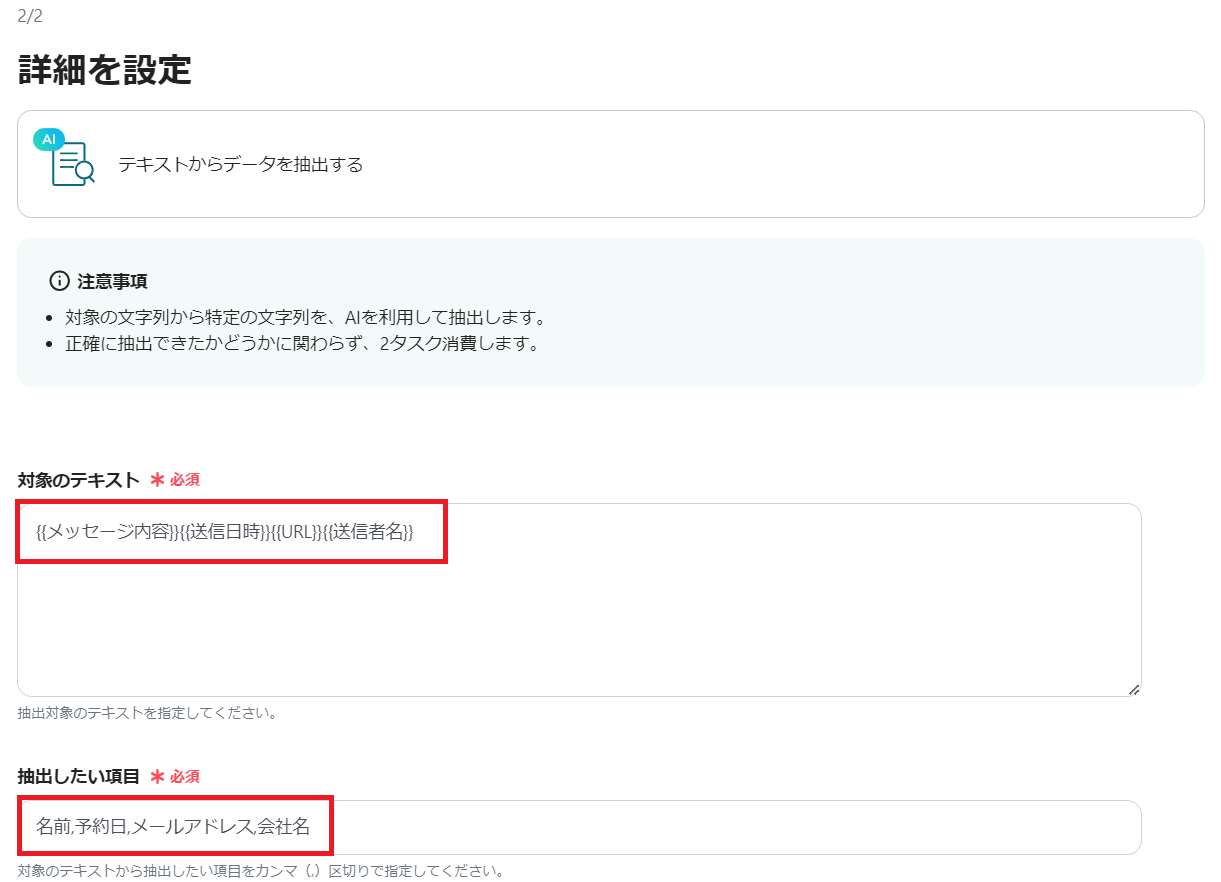Image resolution: width=1221 pixels, height=882 pixels.
Task: Click the AI text extraction document icon
Action: coord(66,158)
